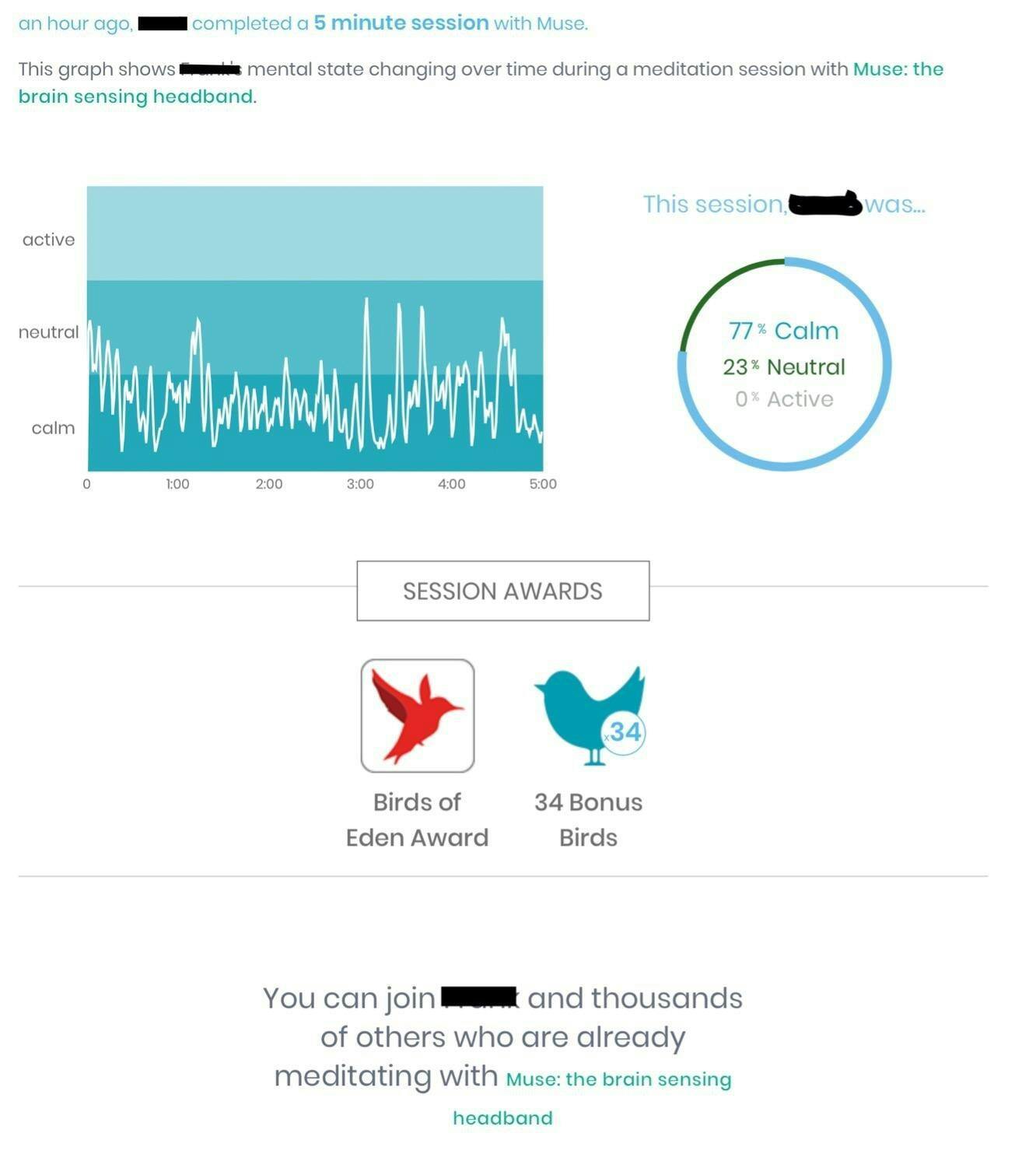The image size is (1036, 1168).
Task: Click the light active band of the graph
Action: (315, 233)
